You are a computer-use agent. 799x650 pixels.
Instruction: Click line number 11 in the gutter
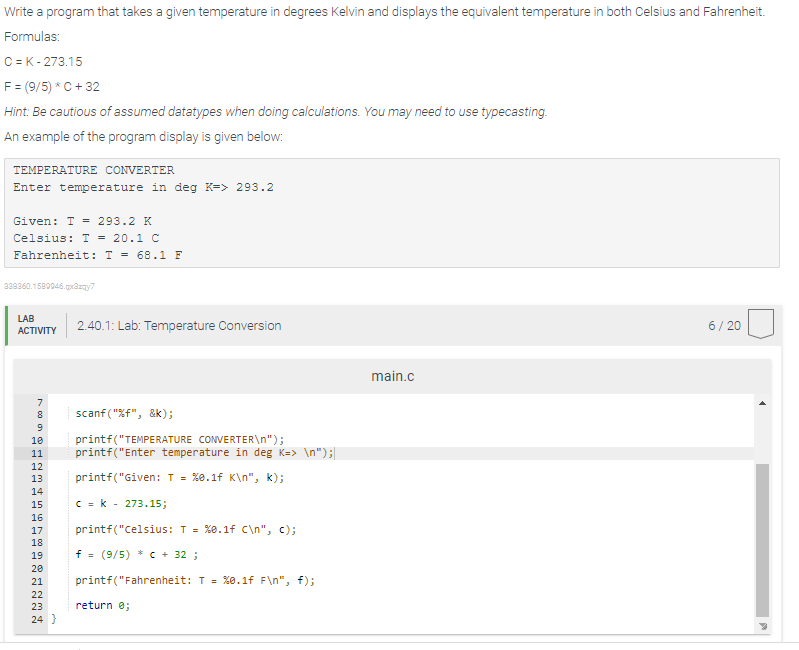[37, 453]
